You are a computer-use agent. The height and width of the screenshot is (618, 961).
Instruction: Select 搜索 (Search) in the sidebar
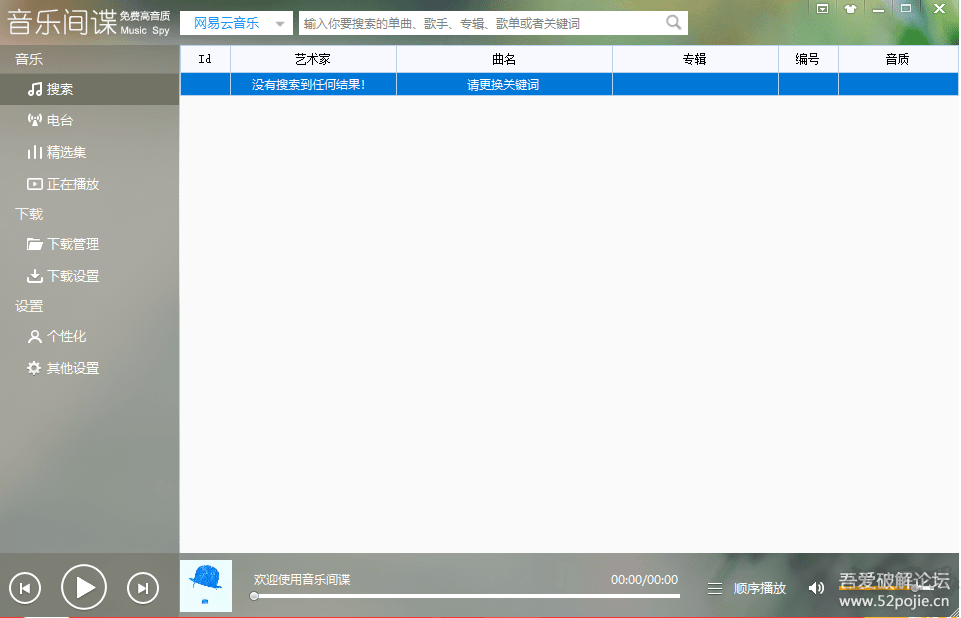pos(60,88)
